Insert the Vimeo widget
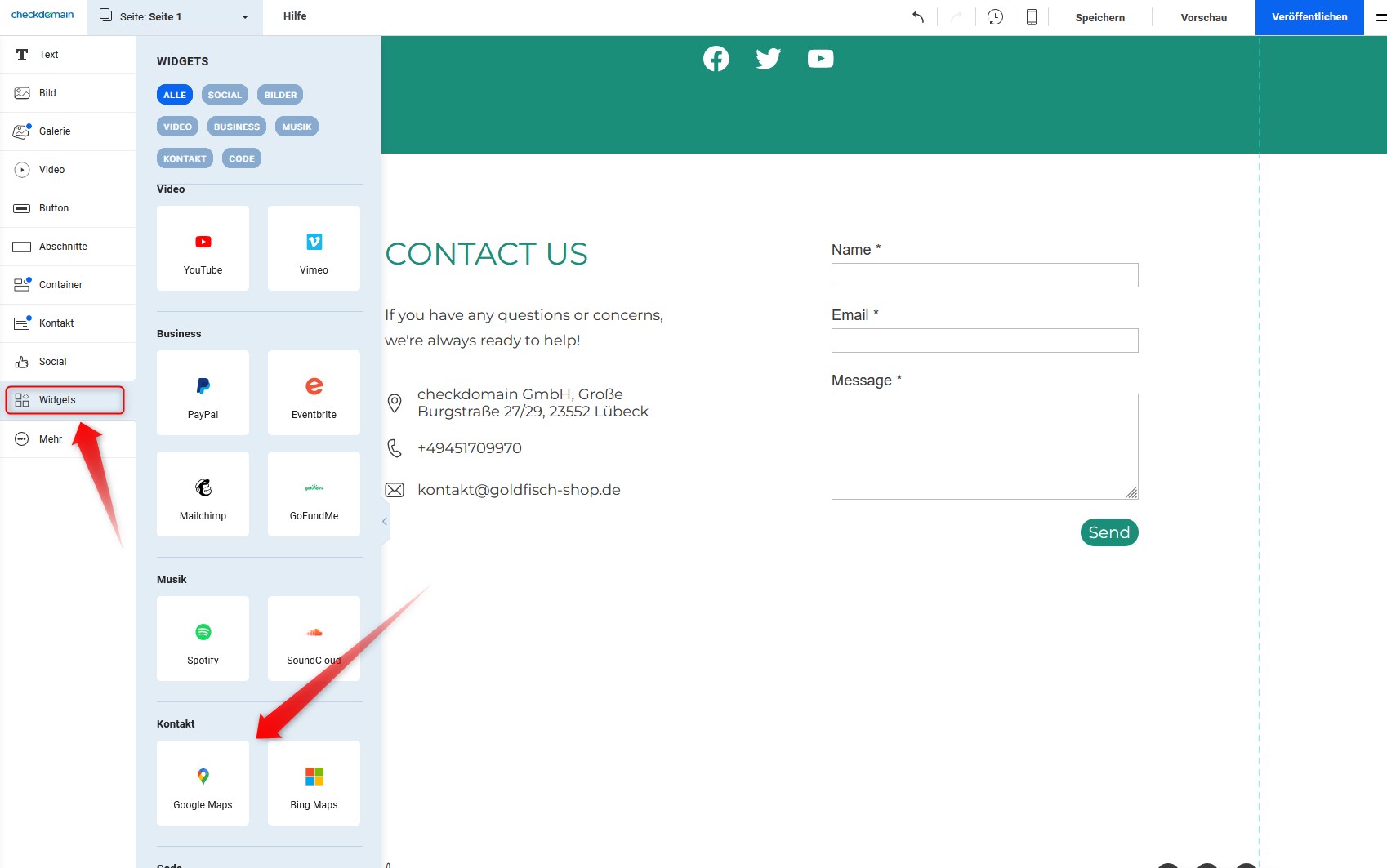This screenshot has width=1387, height=868. coord(314,248)
